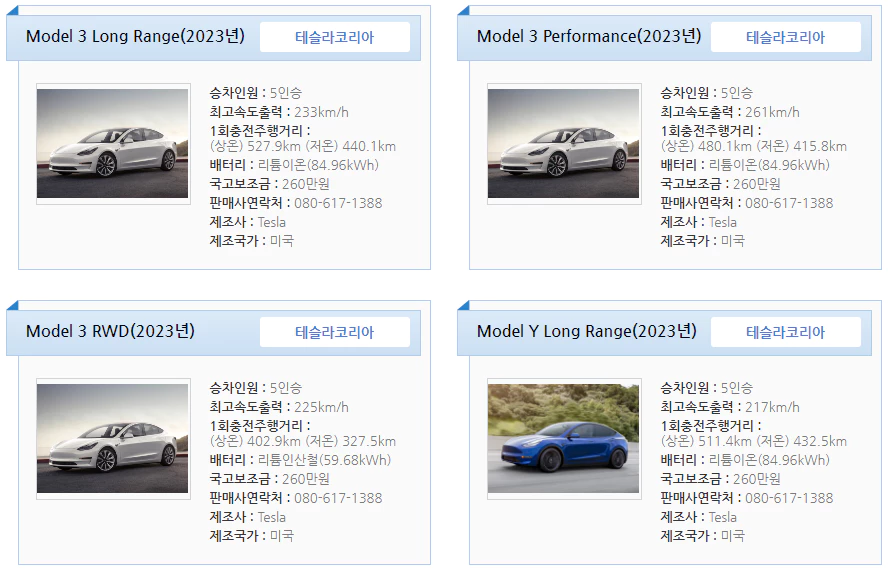
Task: Click 제조사 Tesla on Model 3 RWD card
Action: [248, 517]
